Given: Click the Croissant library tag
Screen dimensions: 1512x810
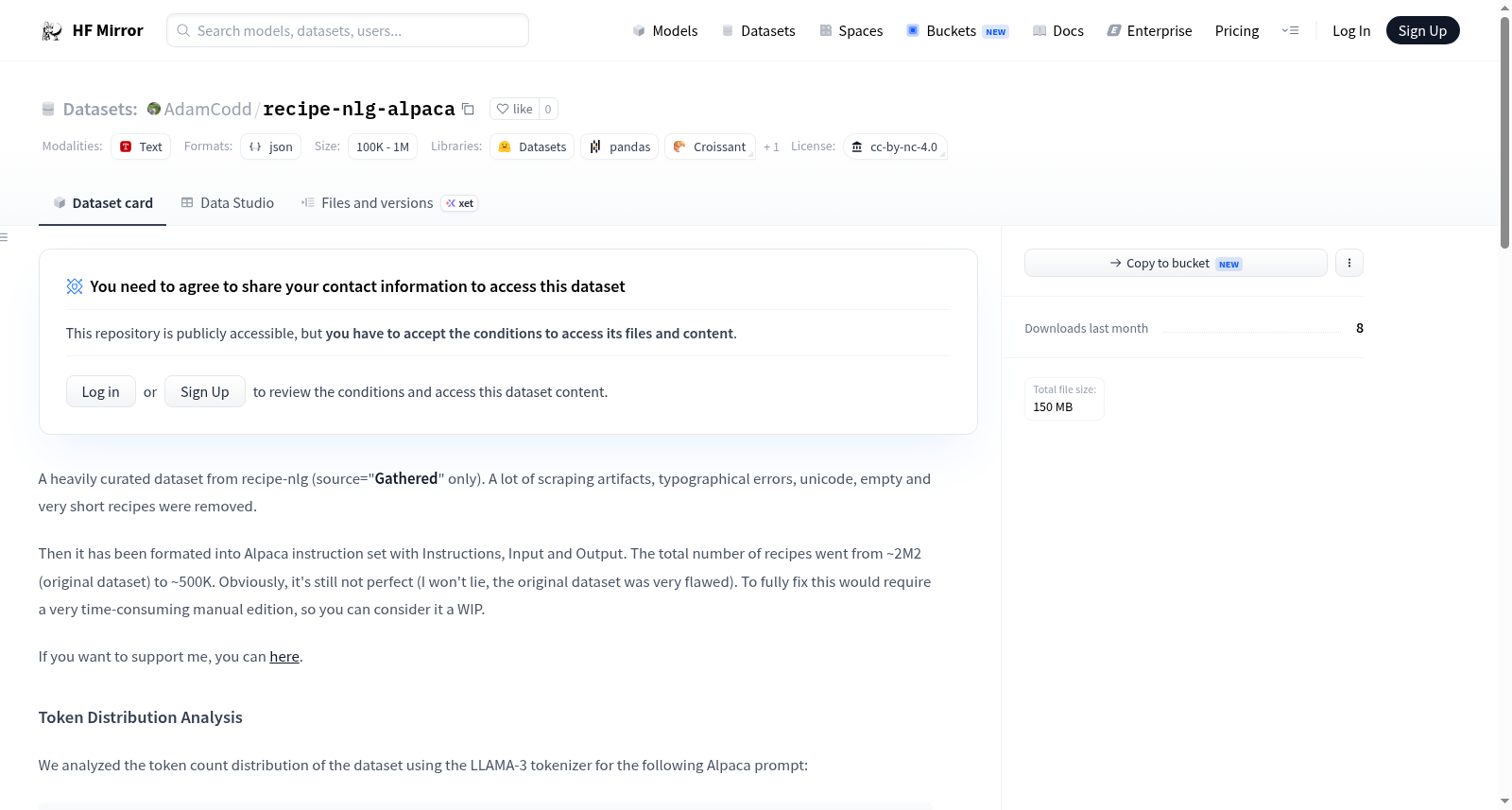Looking at the screenshot, I should click(x=710, y=146).
